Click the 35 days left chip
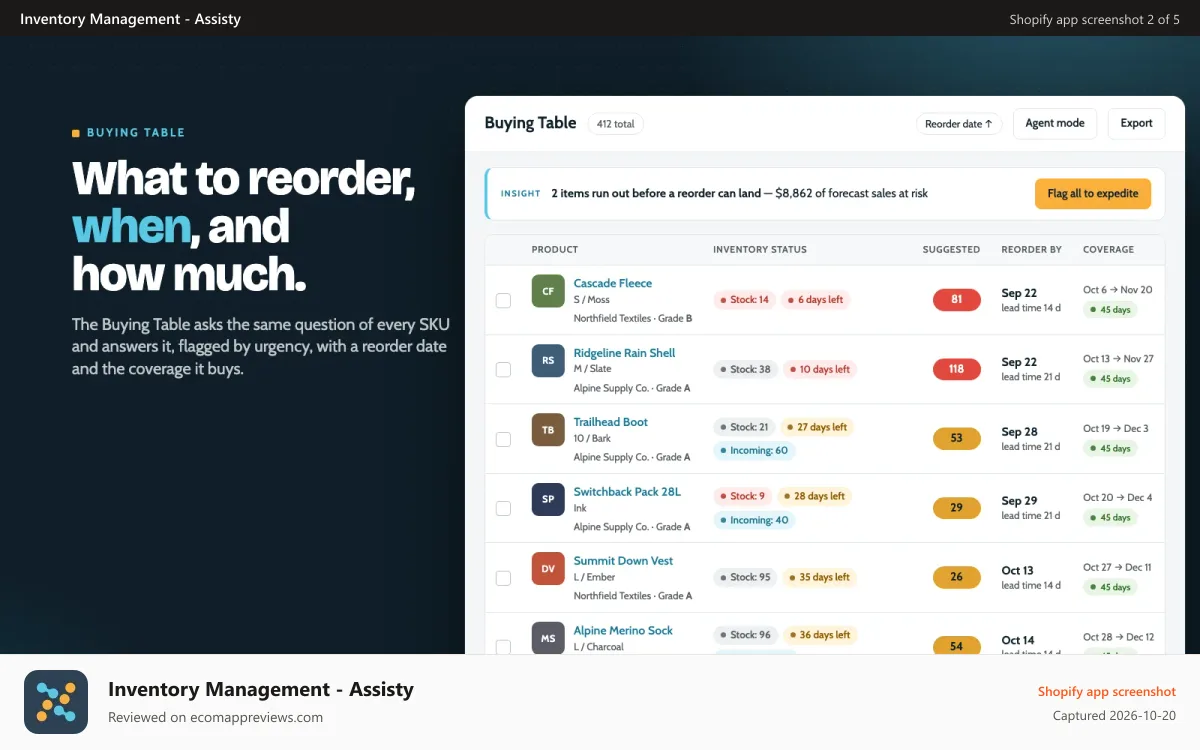Screen dimensions: 1200x750 point(820,577)
